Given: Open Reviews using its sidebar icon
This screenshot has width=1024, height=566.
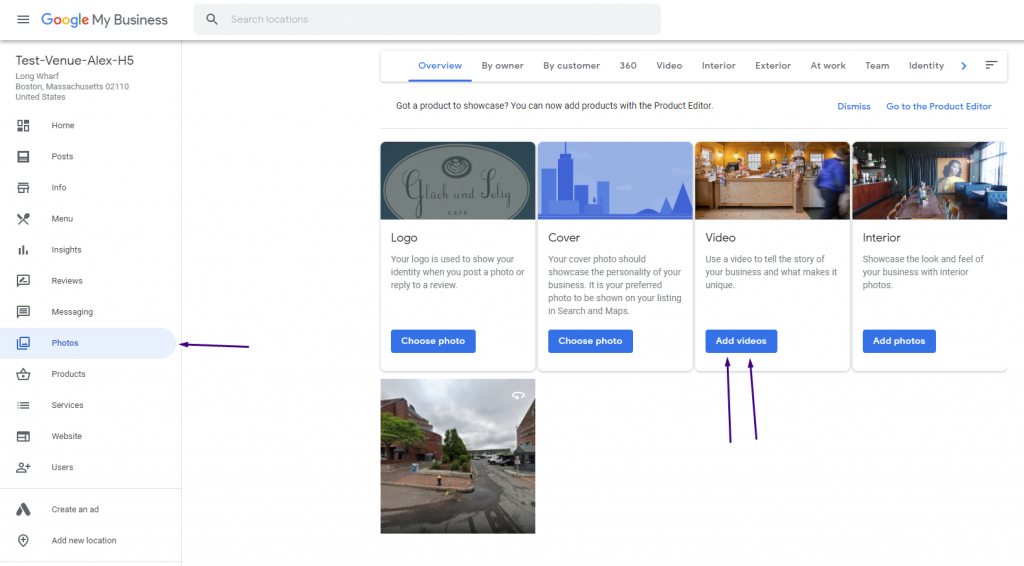Looking at the screenshot, I should click(x=23, y=281).
